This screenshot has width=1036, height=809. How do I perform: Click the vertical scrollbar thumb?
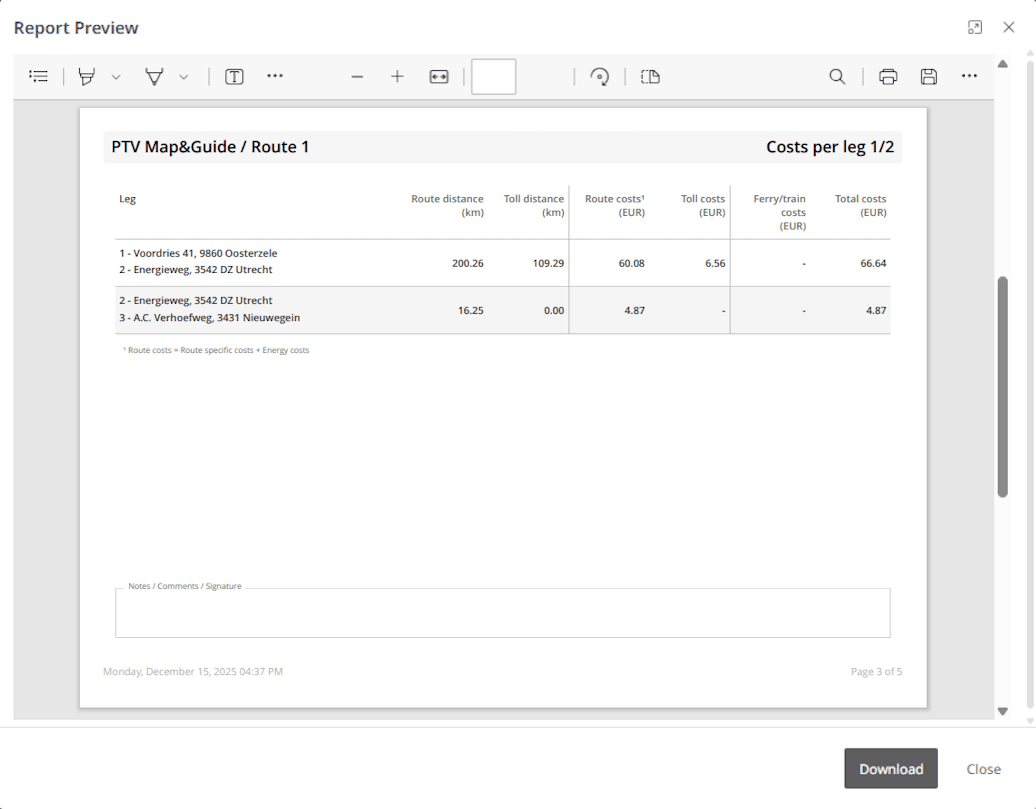tap(1002, 386)
